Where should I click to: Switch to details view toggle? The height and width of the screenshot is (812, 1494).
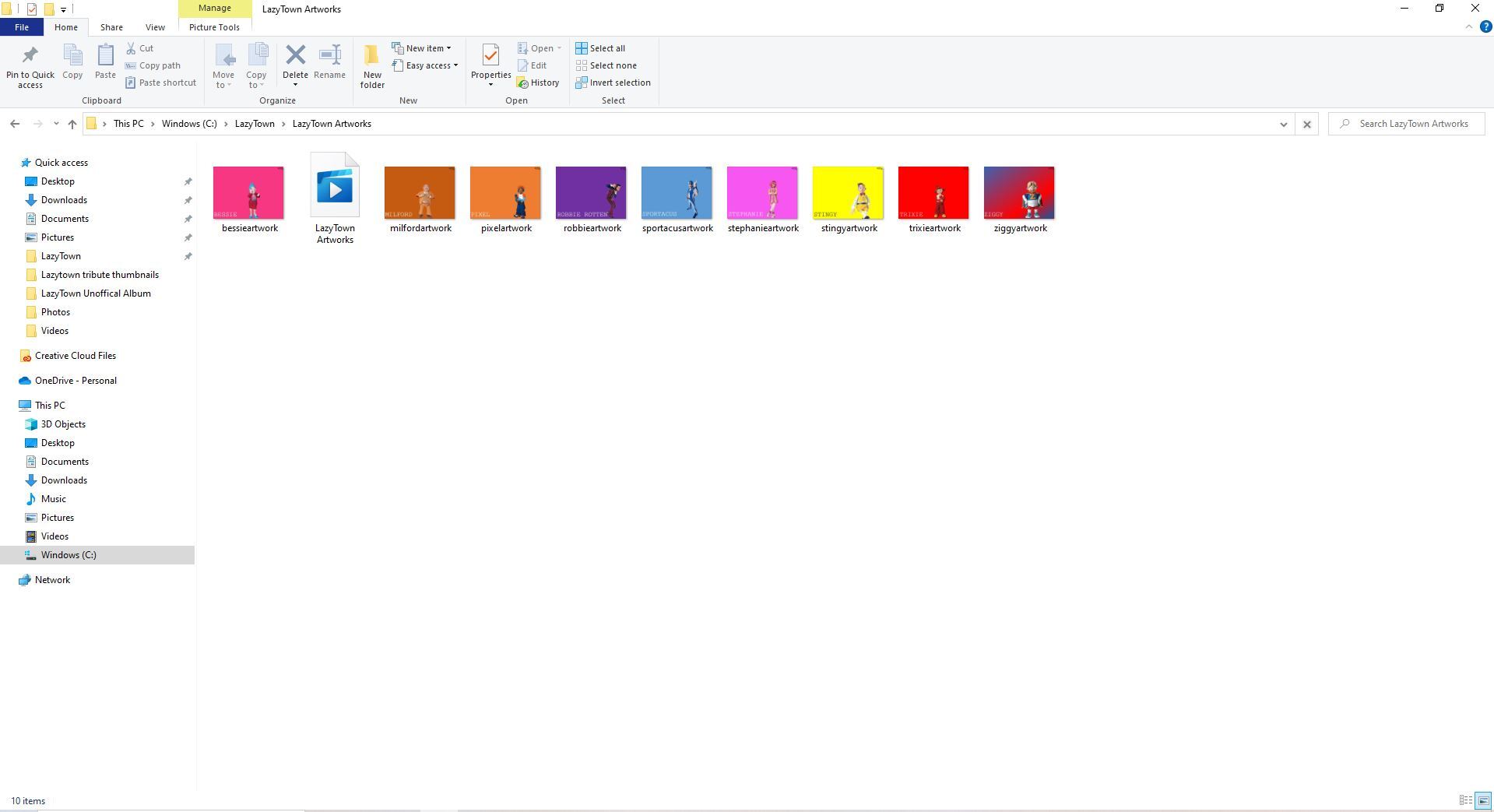pyautogui.click(x=1465, y=800)
